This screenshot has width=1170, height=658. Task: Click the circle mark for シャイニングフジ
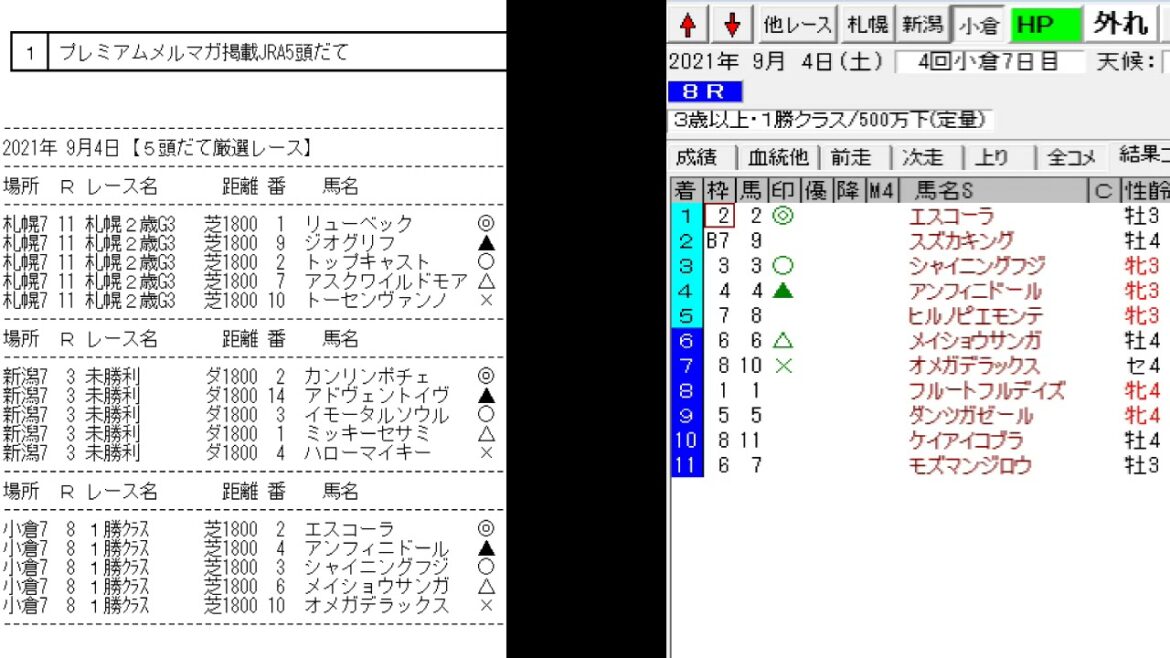coord(783,266)
